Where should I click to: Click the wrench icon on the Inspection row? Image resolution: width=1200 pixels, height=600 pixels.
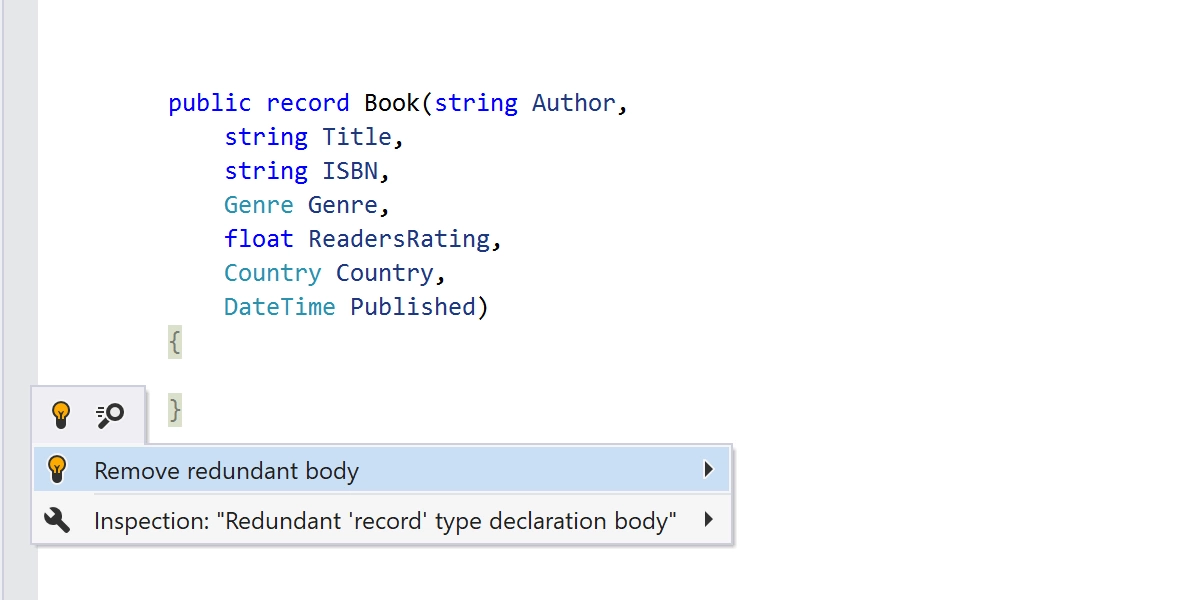(57, 520)
